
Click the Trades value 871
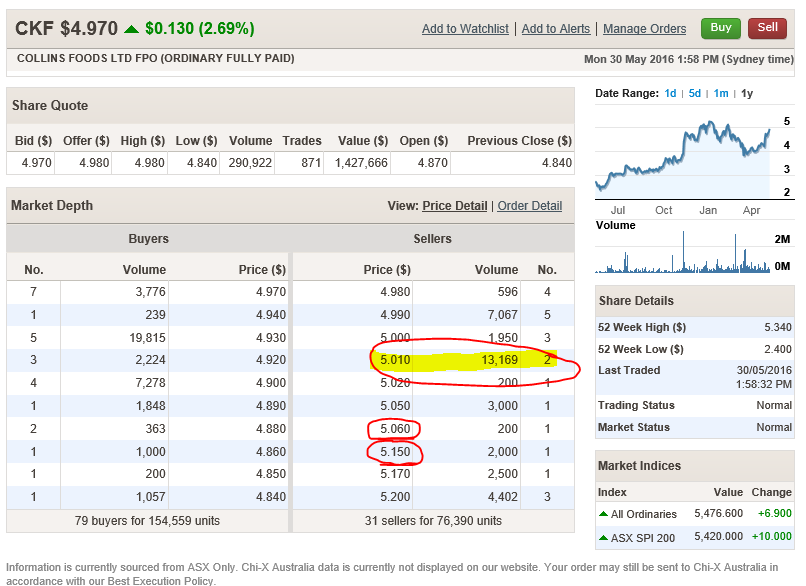[x=311, y=163]
